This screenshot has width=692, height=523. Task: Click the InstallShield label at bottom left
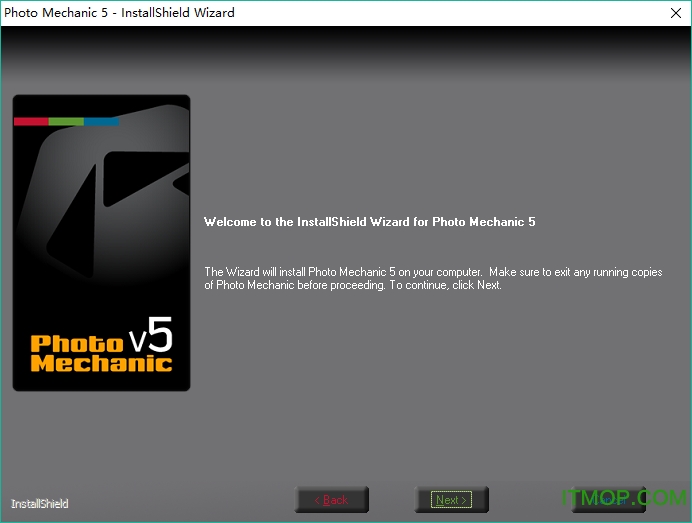pos(40,503)
